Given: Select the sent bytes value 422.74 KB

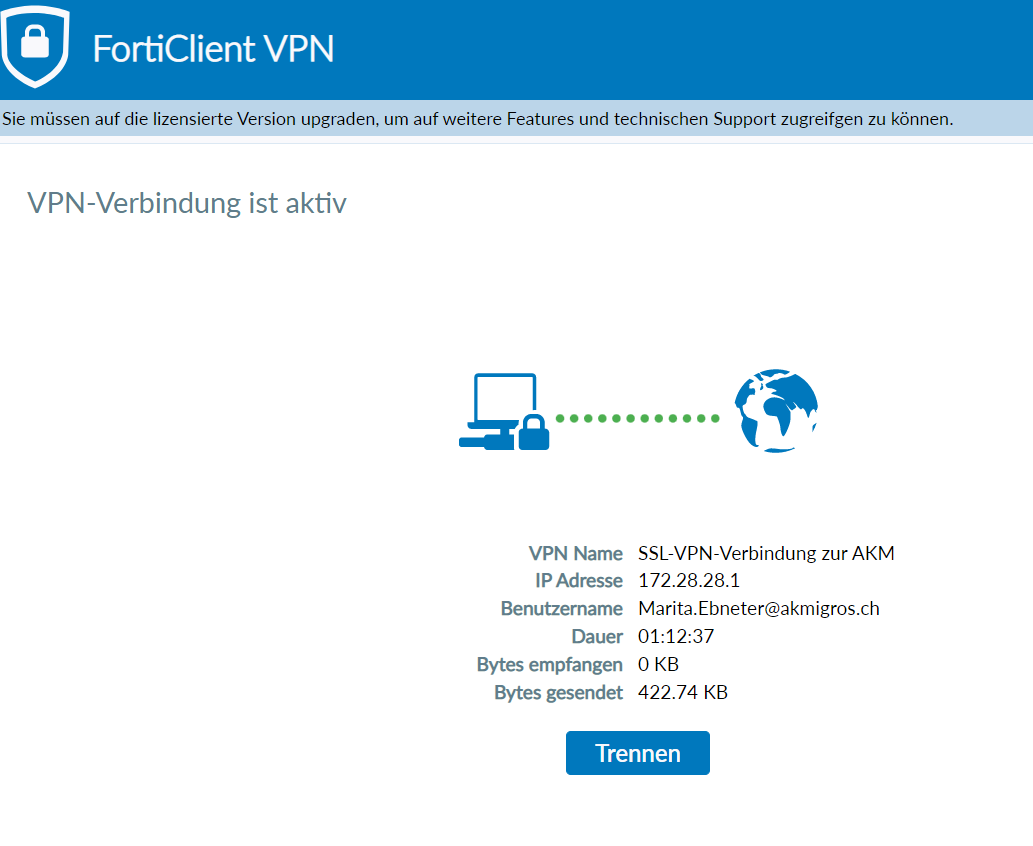Looking at the screenshot, I should pos(683,693).
